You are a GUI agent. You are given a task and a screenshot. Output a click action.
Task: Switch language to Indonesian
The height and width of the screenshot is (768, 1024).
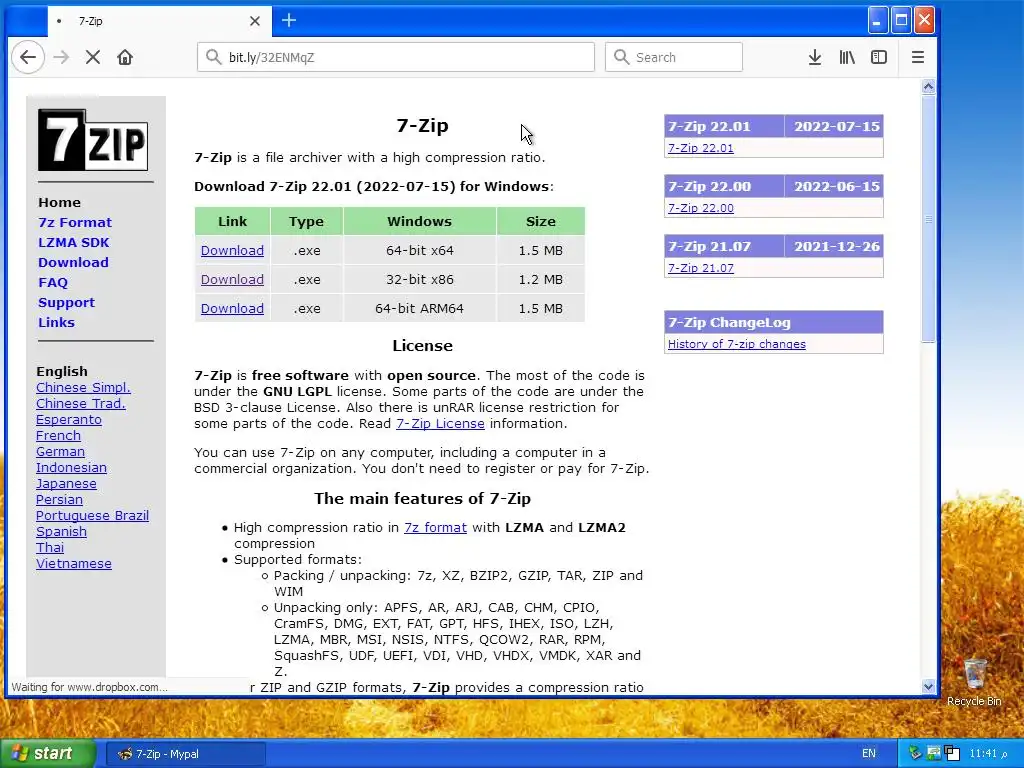tap(71, 468)
